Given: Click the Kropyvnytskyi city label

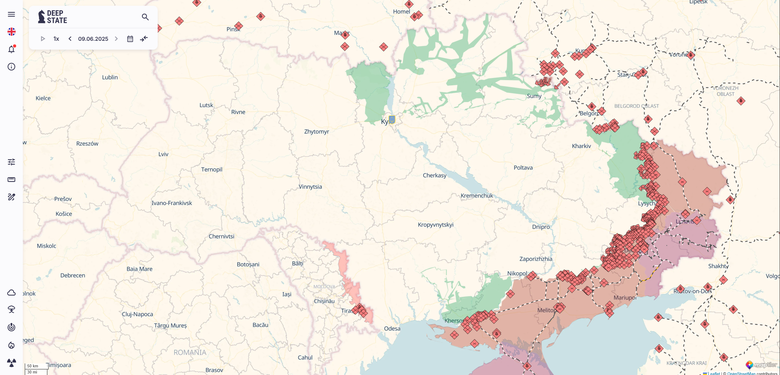Looking at the screenshot, I should pos(436,225).
